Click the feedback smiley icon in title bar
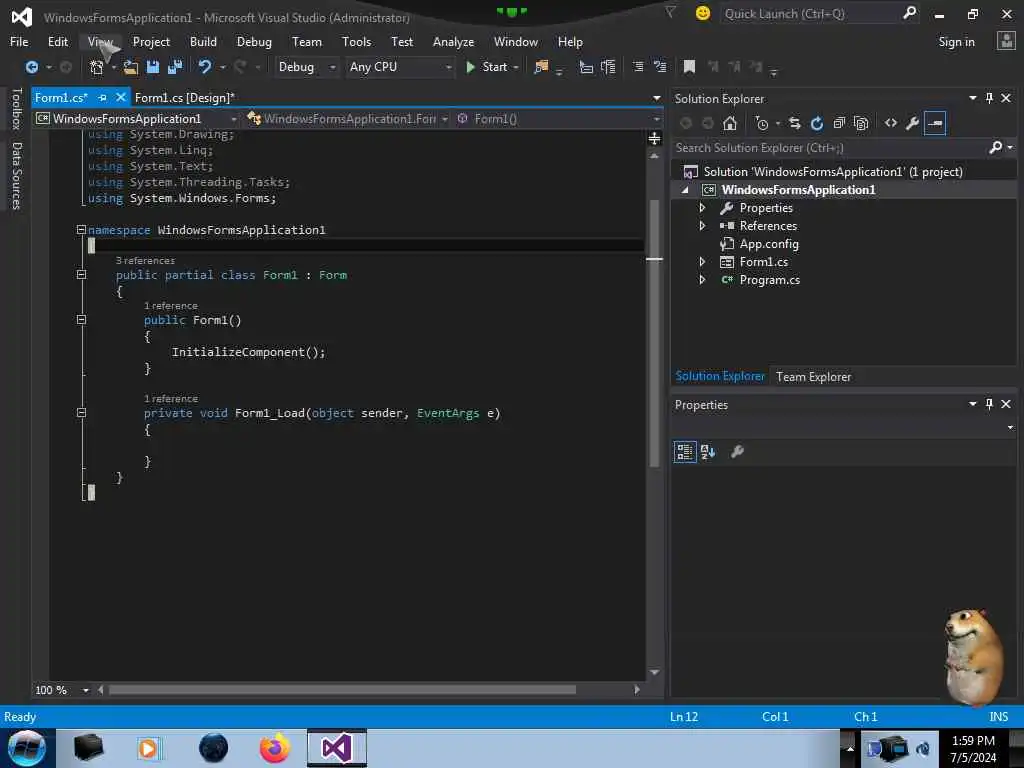Viewport: 1024px width, 768px height. pos(703,13)
